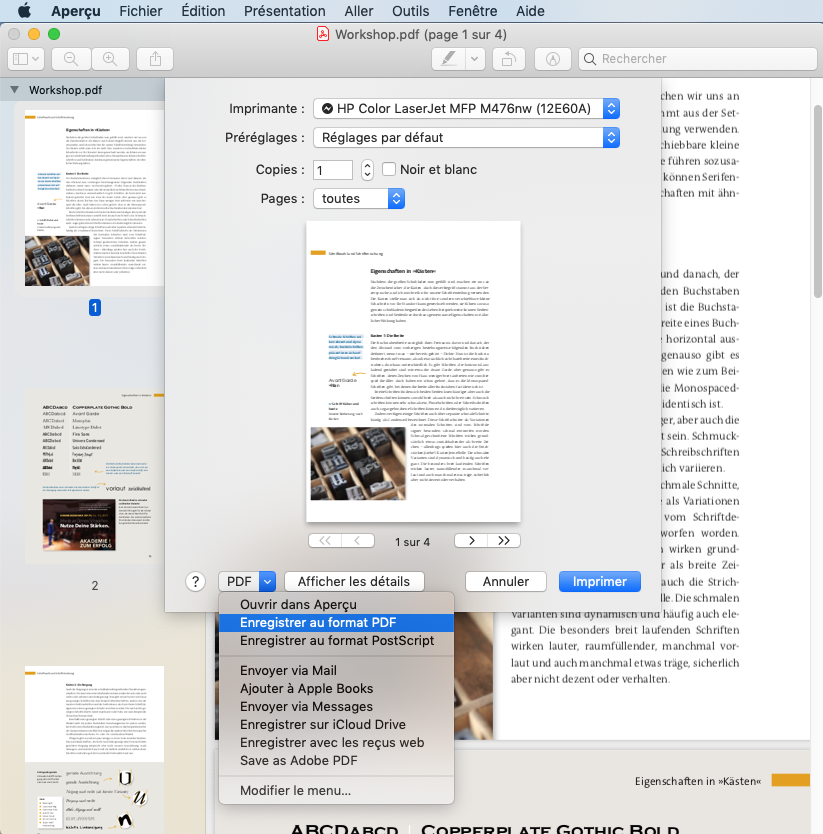Screen dimensions: 823x834
Task: Go to previous preview page
Action: pos(358,541)
